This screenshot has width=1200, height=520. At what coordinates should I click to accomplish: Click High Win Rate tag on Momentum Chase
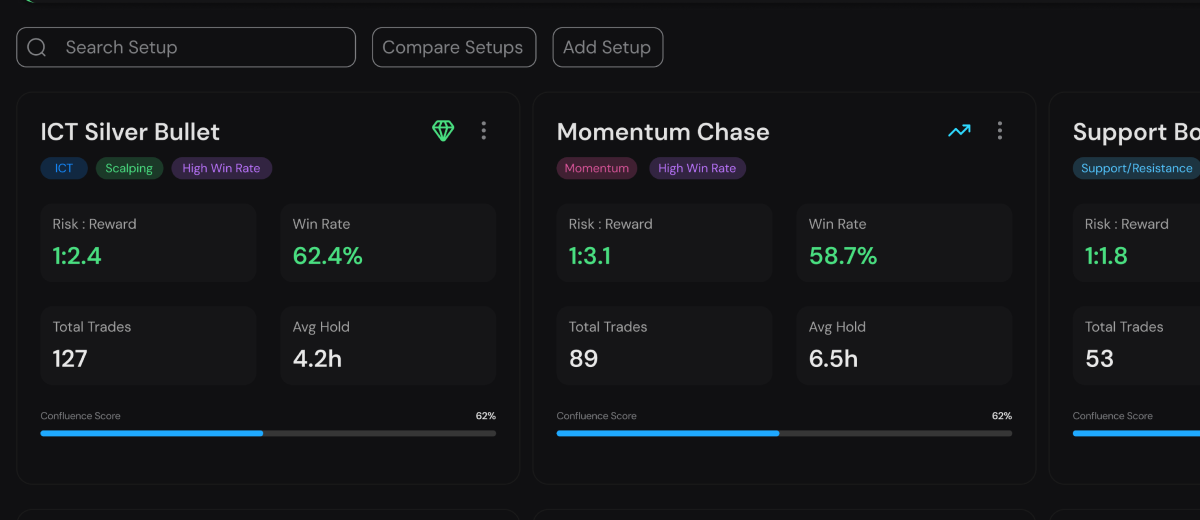[697, 168]
